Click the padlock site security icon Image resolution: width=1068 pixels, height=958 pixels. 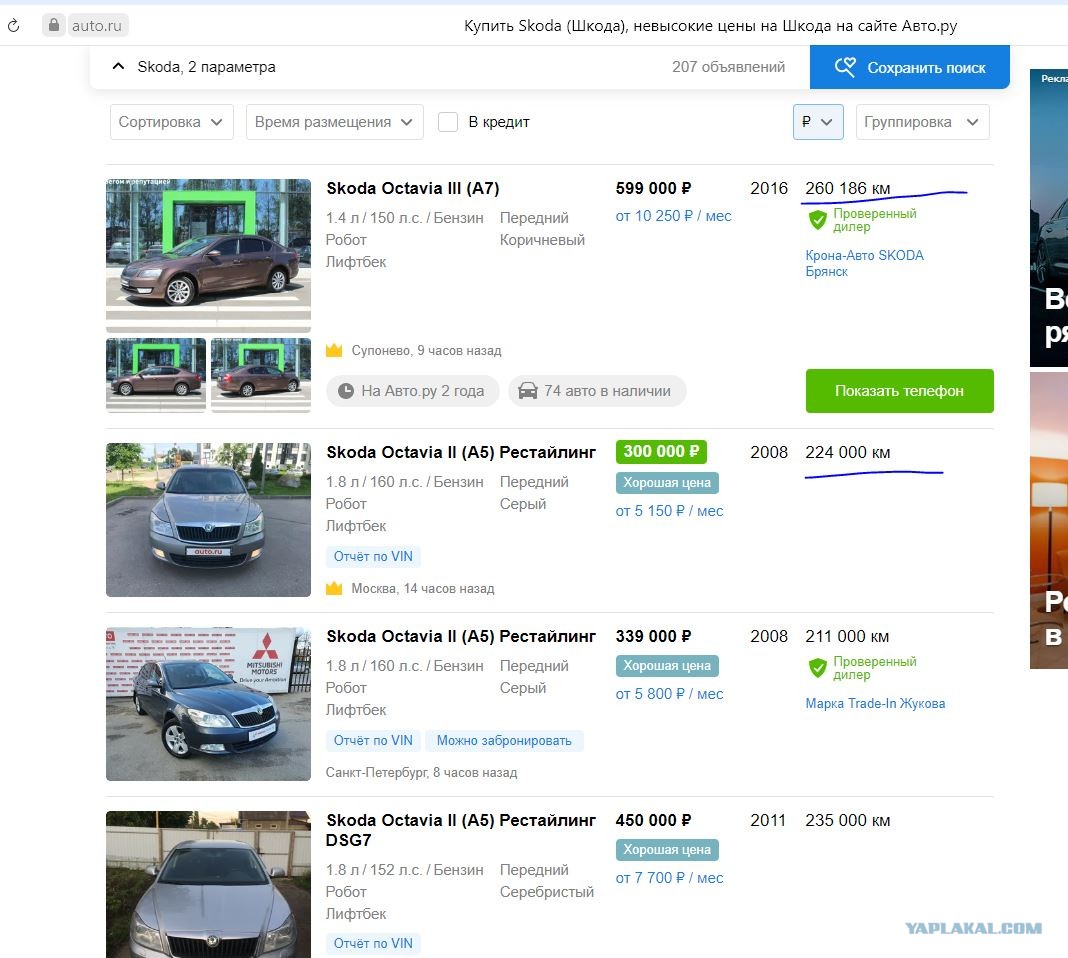(54, 25)
